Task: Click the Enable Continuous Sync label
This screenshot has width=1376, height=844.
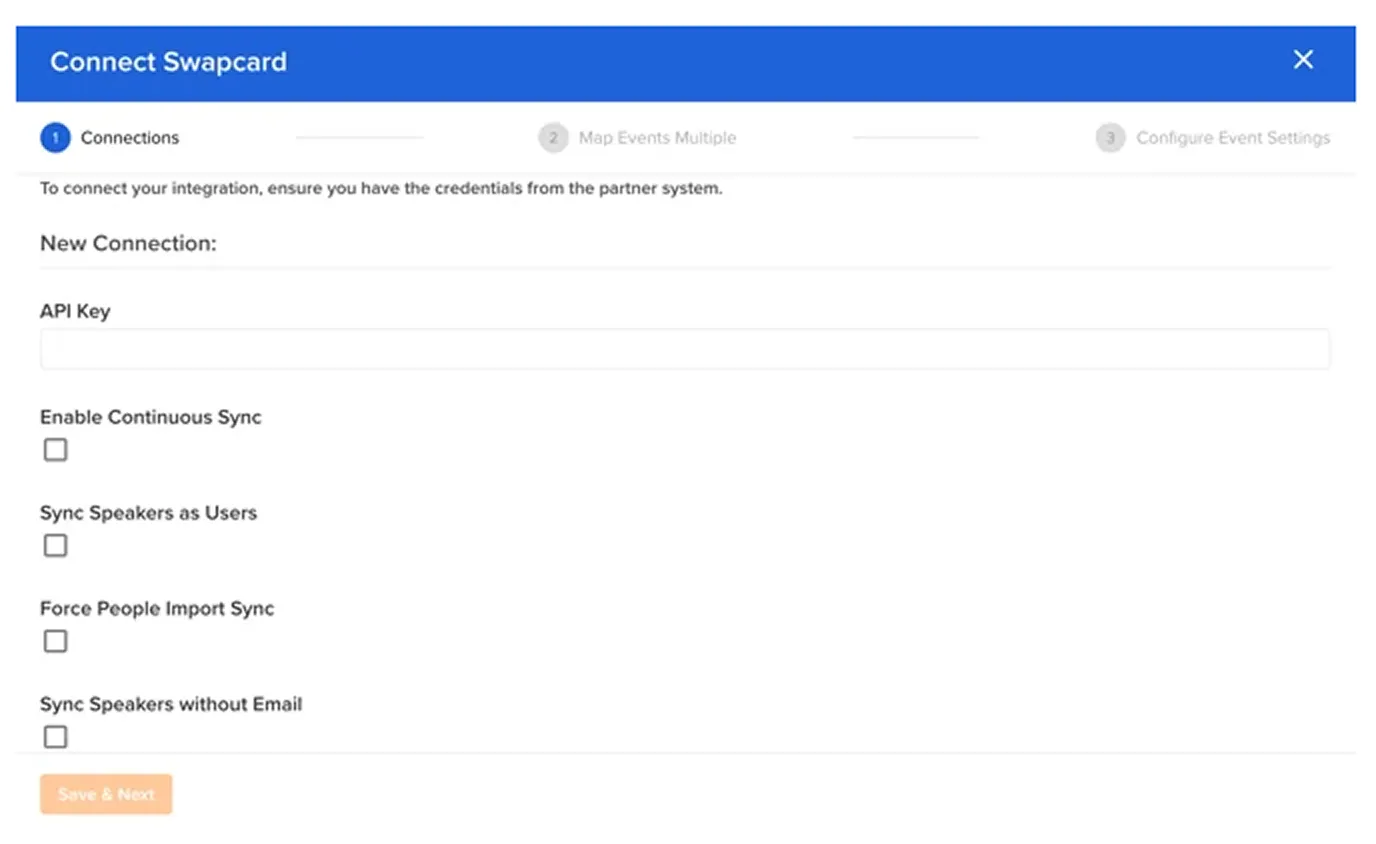Action: click(151, 417)
